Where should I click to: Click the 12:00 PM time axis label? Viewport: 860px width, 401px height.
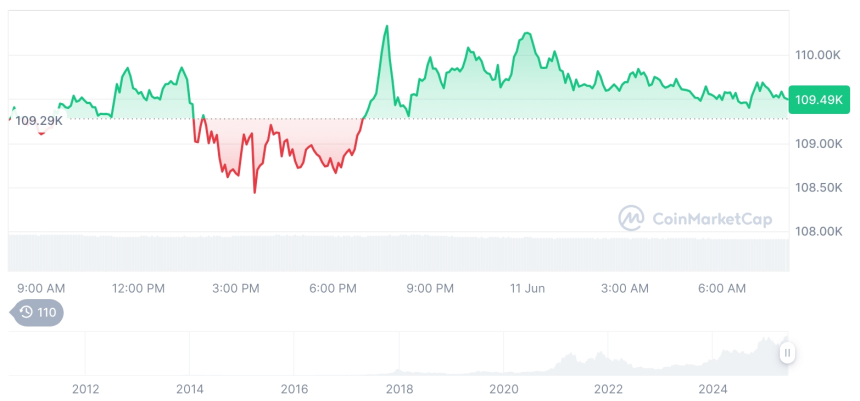tap(138, 288)
